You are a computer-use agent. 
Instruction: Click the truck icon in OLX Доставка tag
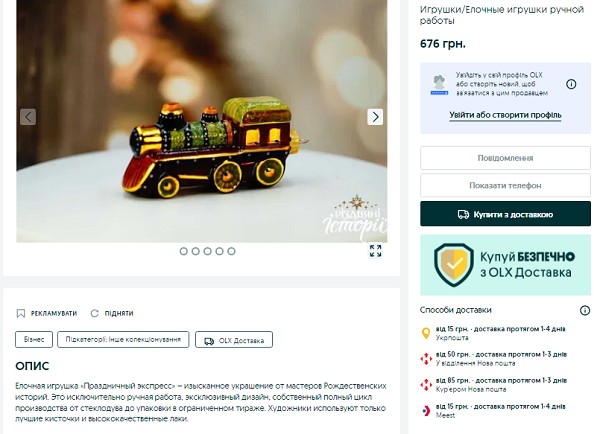209,341
